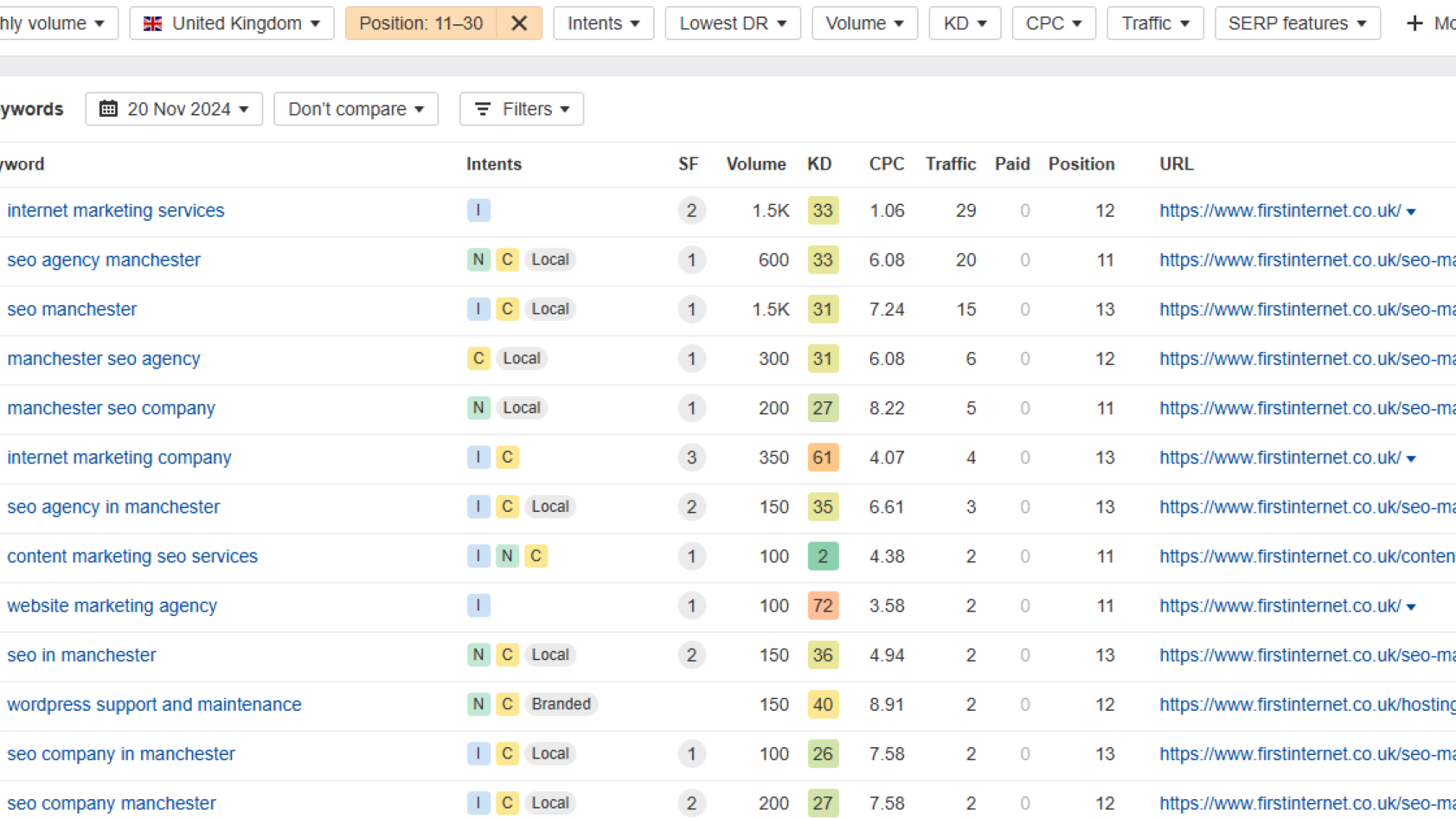Open the Intents filter dropdown
This screenshot has width=1456, height=819.
point(603,23)
